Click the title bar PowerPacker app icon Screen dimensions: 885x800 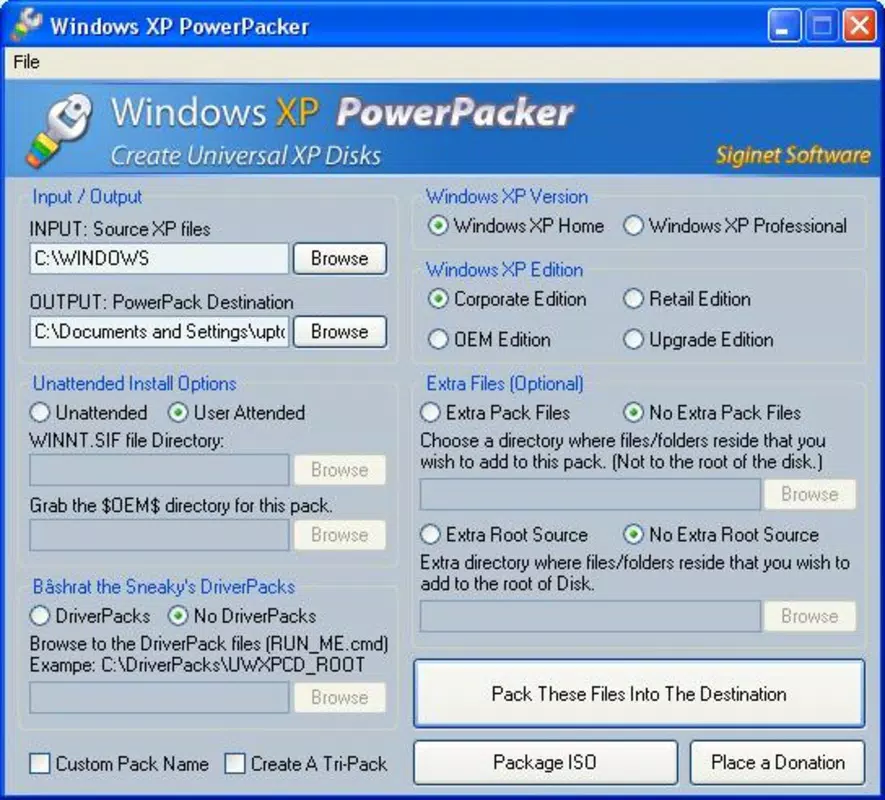(x=27, y=25)
